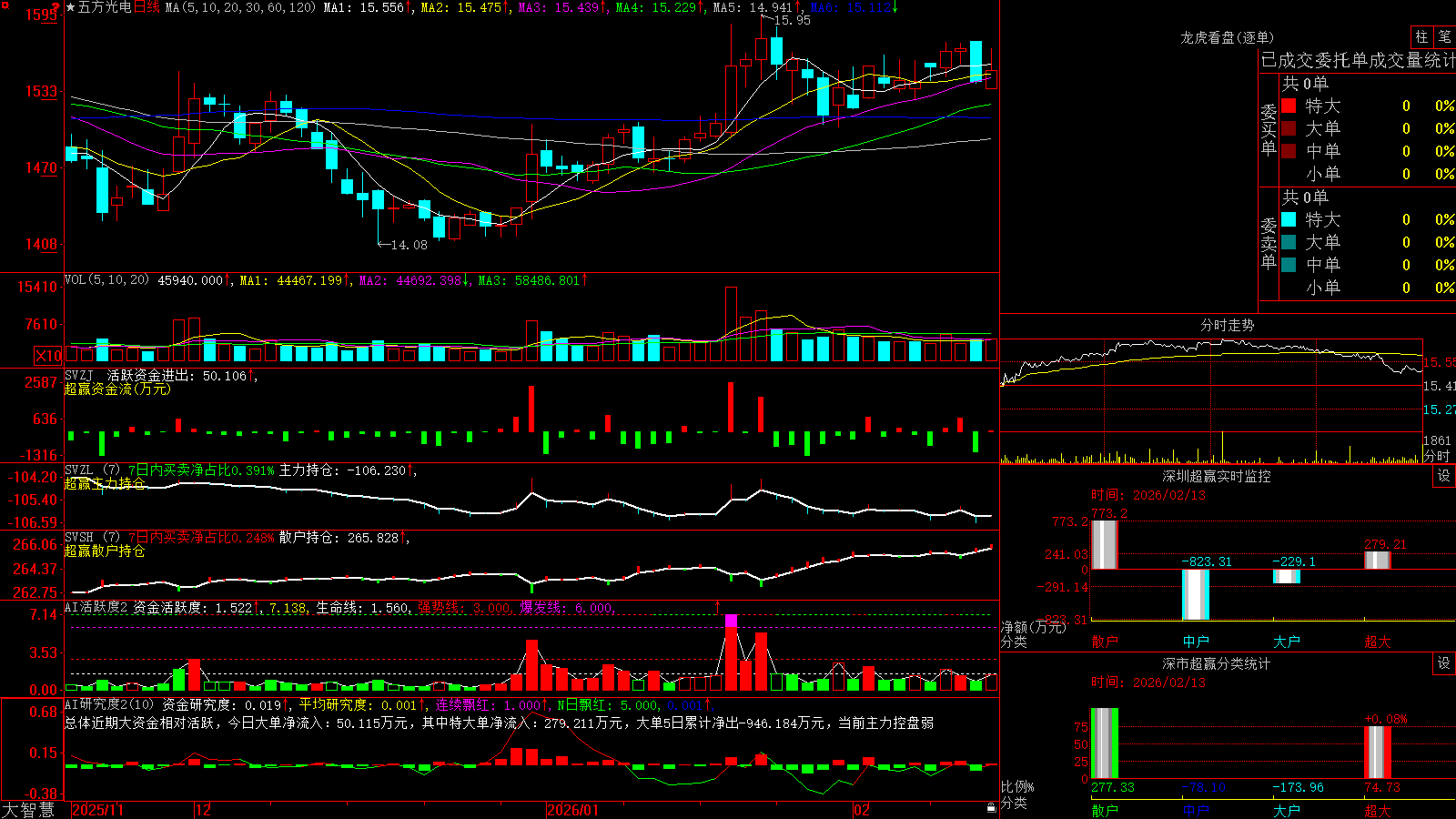
Task: Click the 散户 bar in 深圳超赢实时监控
Action: [1104, 544]
